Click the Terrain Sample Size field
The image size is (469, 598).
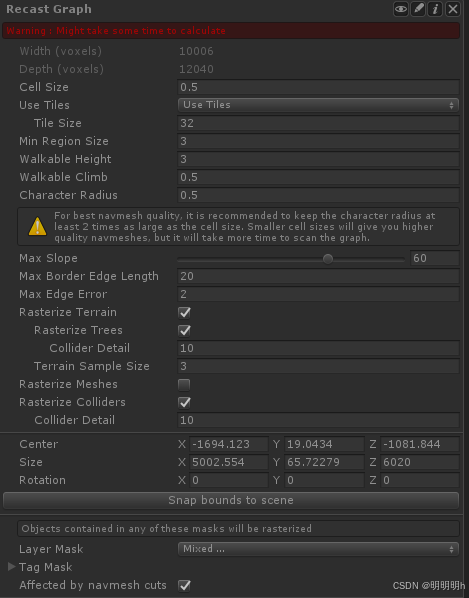pyautogui.click(x=318, y=366)
